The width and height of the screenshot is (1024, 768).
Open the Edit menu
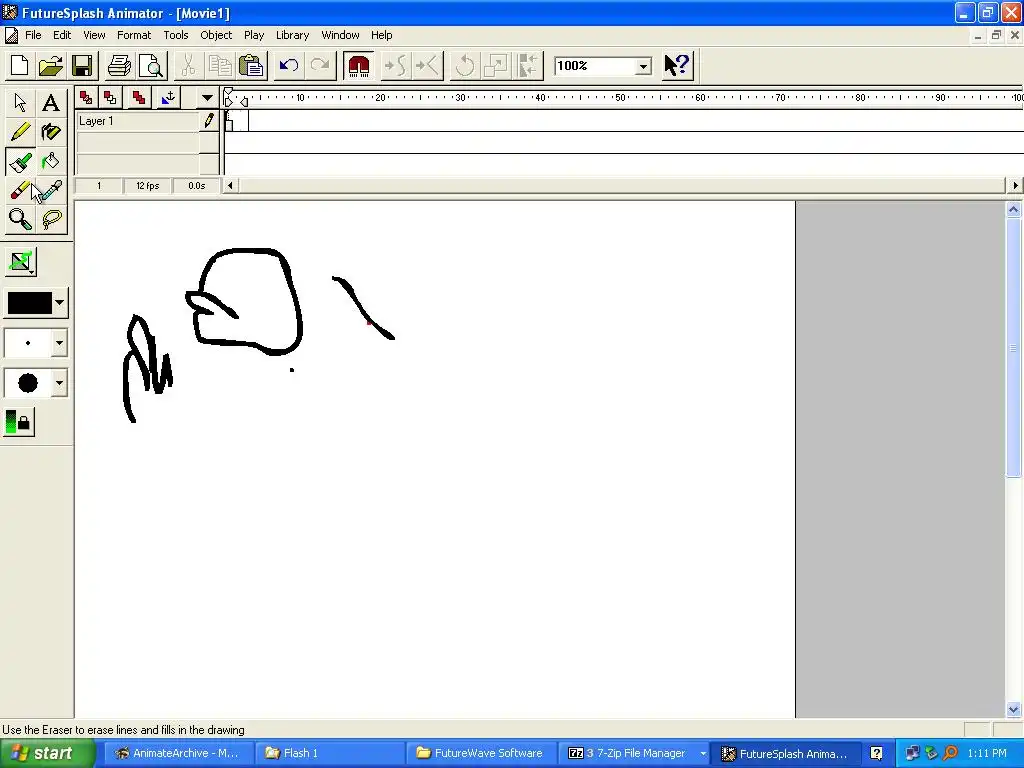(62, 35)
